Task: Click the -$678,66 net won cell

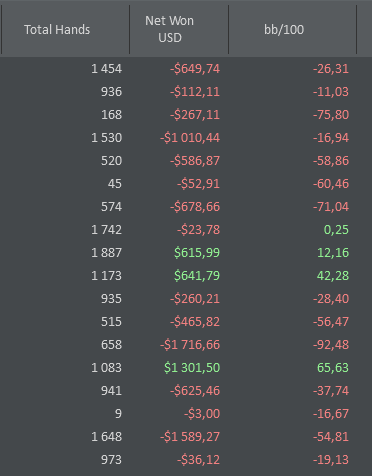Action: click(195, 207)
